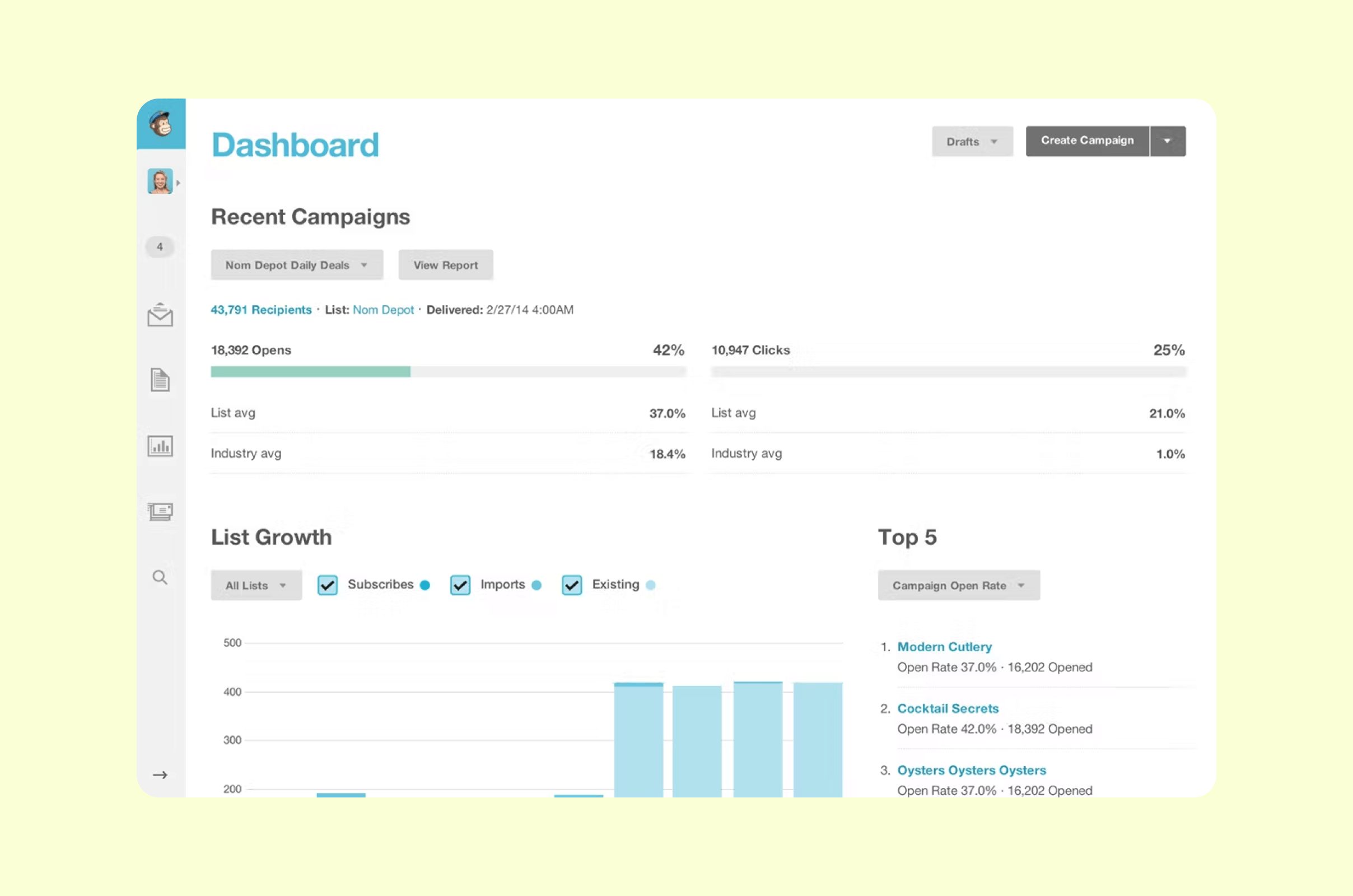Open the Drafts menu
Image resolution: width=1353 pixels, height=896 pixels.
[x=971, y=141]
